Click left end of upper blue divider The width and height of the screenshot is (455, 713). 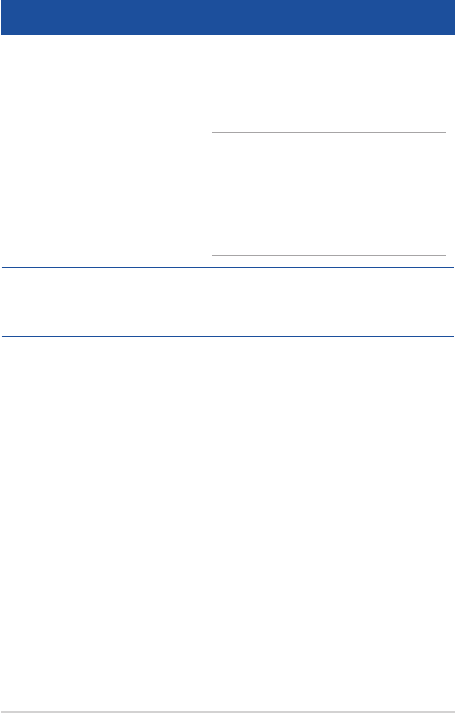tap(5, 267)
